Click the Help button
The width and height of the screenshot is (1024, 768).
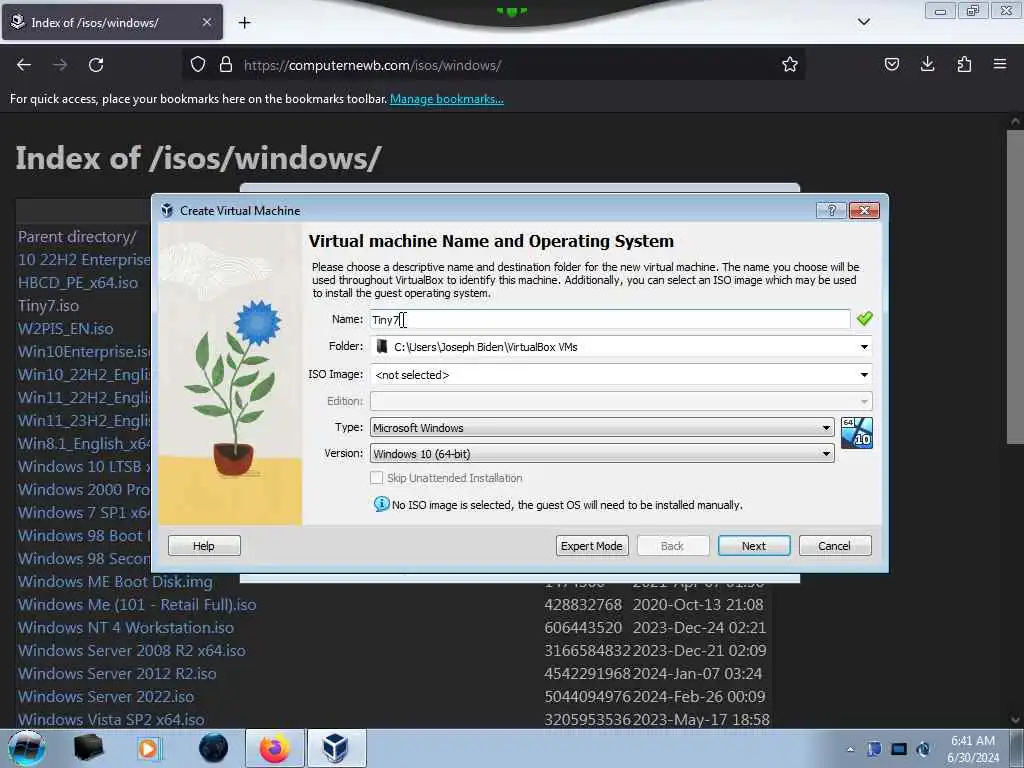(204, 546)
